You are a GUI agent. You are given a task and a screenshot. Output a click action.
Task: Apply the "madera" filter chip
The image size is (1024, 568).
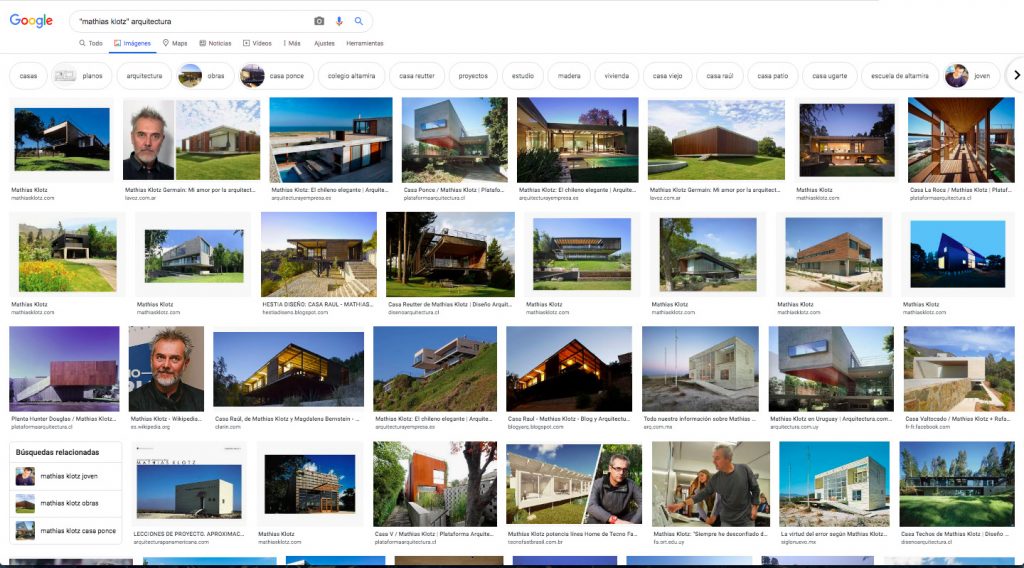(568, 76)
